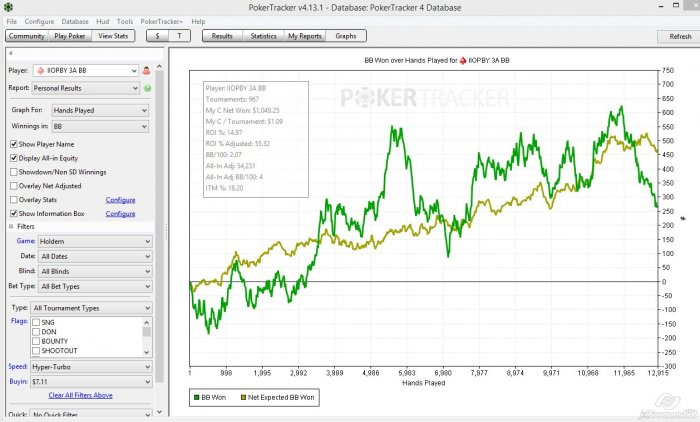Click the left panel scroll down arrow
Image resolution: width=700 pixels, height=422 pixels.
tap(159, 412)
